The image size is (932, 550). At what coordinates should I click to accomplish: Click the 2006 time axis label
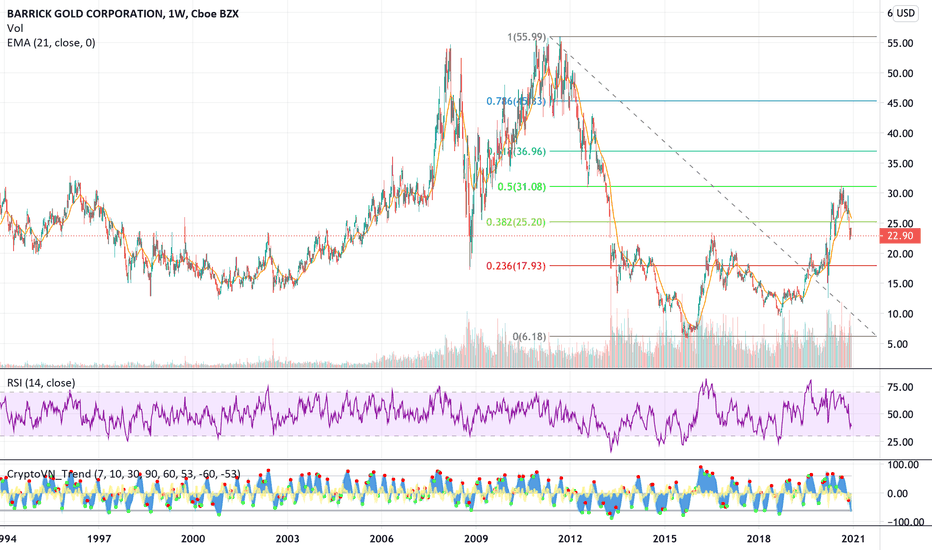point(382,539)
